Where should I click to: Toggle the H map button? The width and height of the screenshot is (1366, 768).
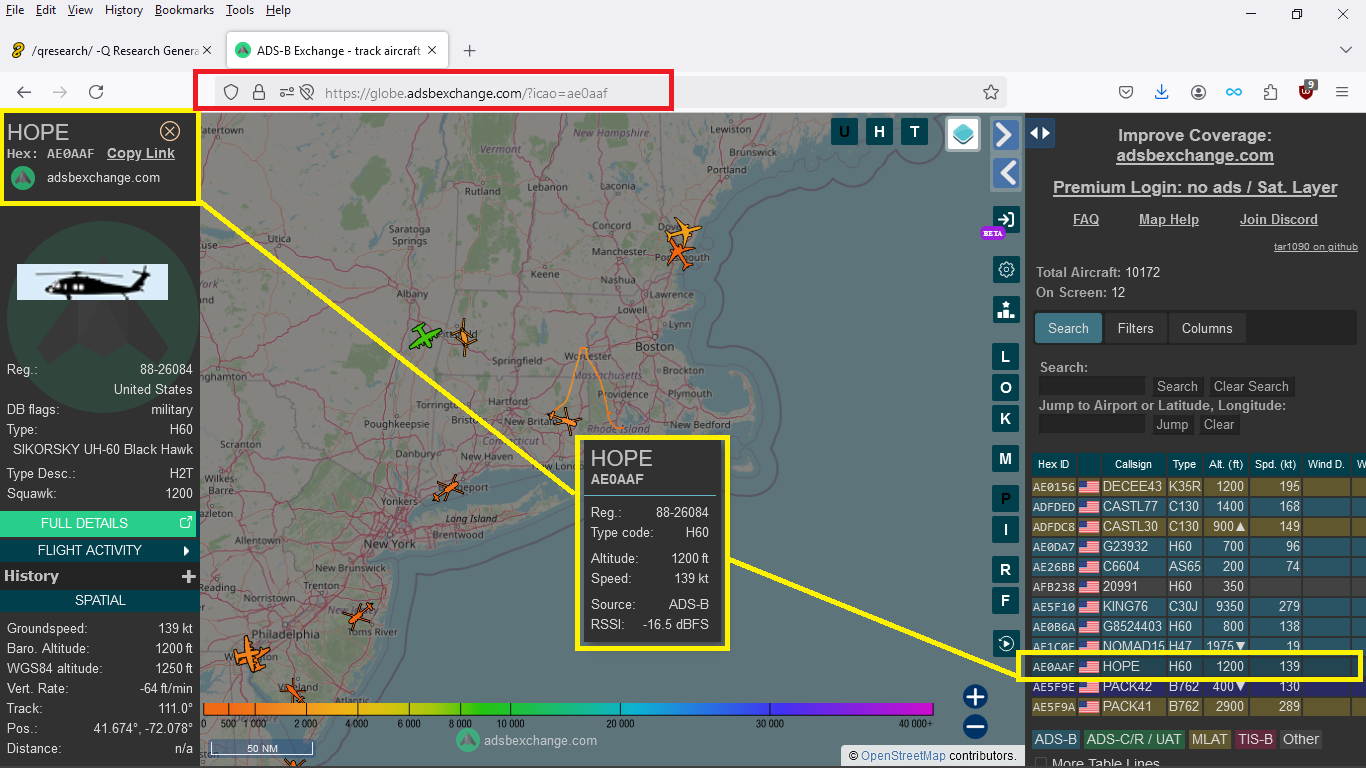click(879, 131)
